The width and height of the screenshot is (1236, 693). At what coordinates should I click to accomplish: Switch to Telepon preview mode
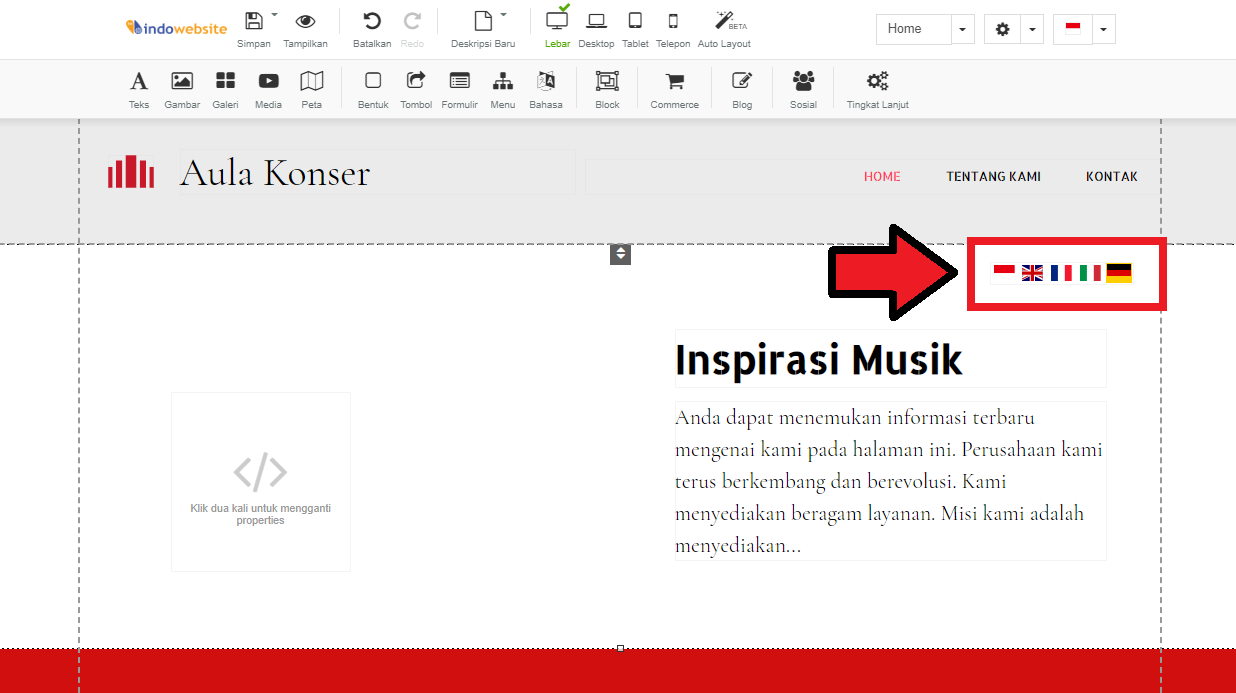(673, 28)
